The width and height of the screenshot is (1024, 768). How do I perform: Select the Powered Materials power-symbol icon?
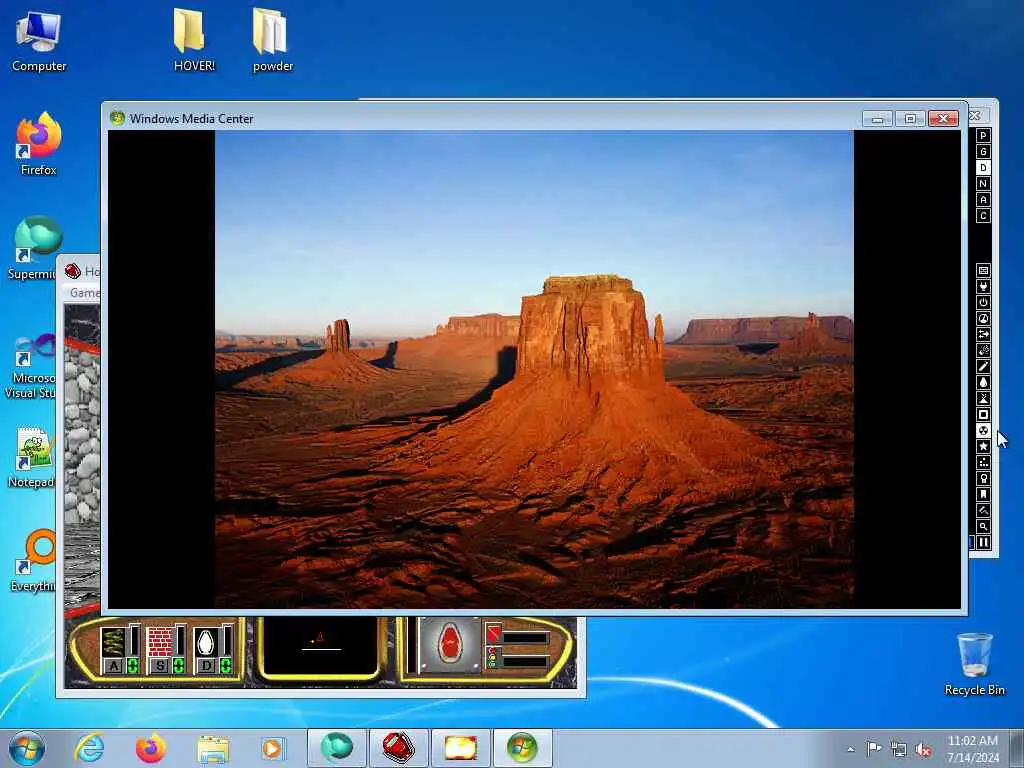[x=984, y=302]
